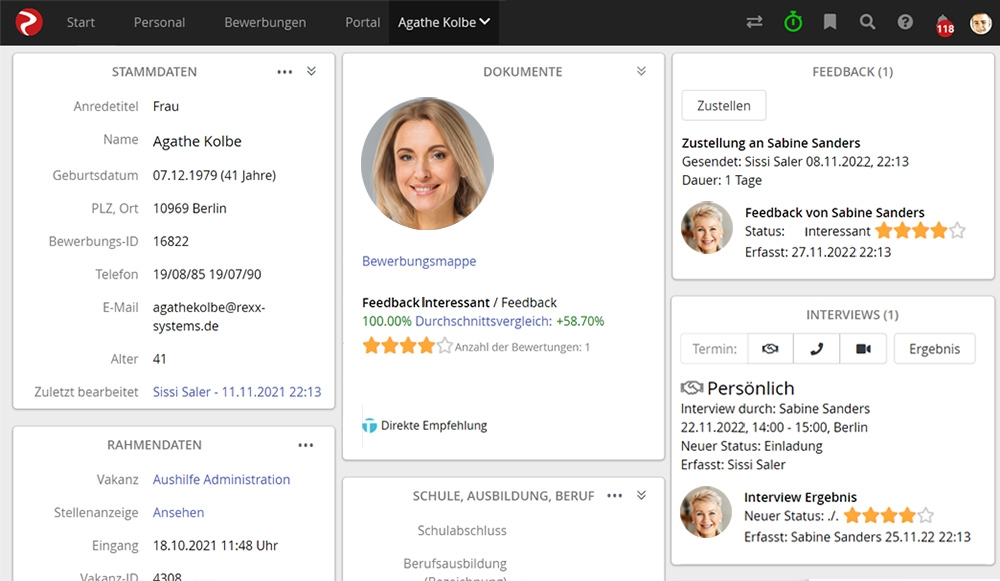Collapse the Stammdaten panel
Image resolution: width=1000 pixels, height=581 pixels.
pos(311,71)
